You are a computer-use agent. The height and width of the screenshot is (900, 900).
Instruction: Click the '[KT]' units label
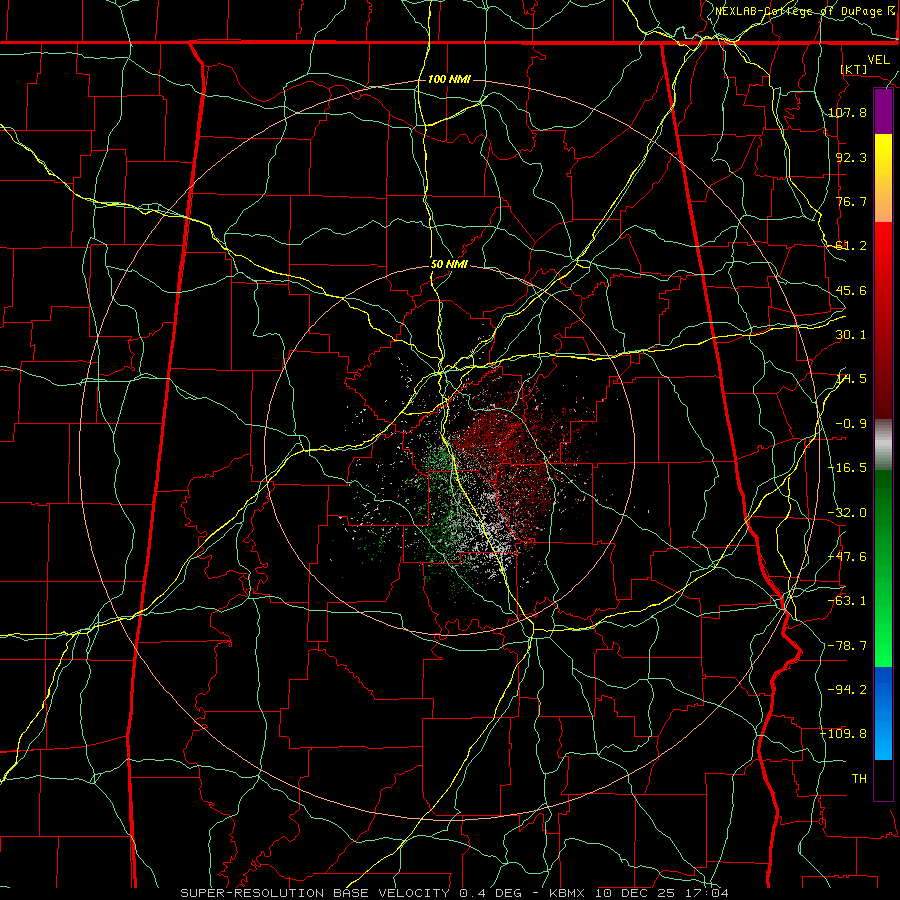point(854,69)
